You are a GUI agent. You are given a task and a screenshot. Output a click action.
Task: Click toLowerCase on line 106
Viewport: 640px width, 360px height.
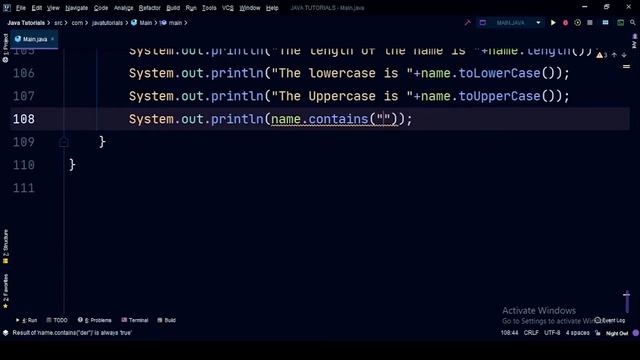pyautogui.click(x=500, y=73)
